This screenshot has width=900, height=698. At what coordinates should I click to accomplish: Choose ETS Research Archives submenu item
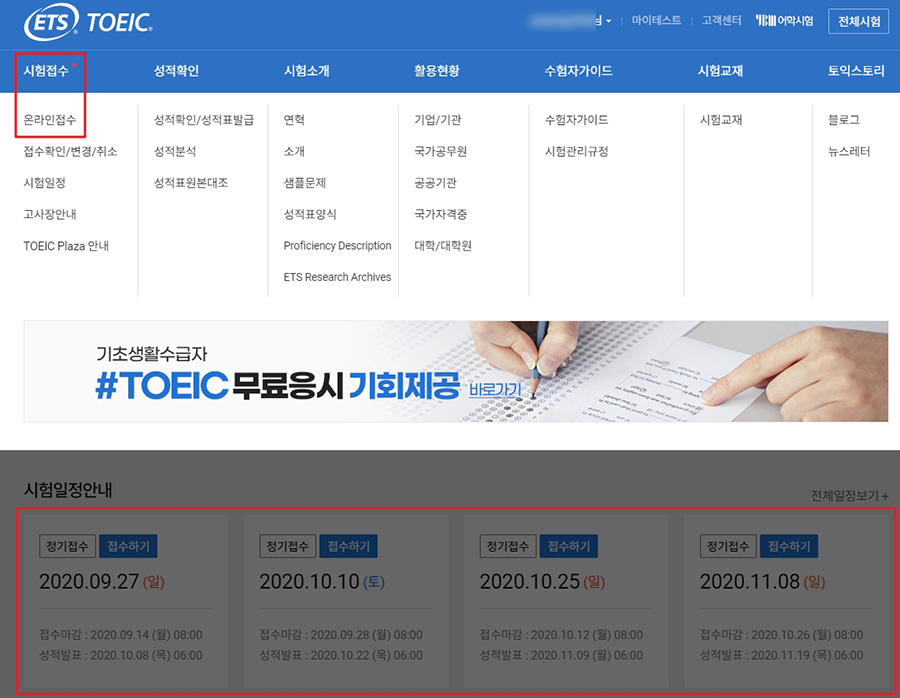pyautogui.click(x=338, y=277)
